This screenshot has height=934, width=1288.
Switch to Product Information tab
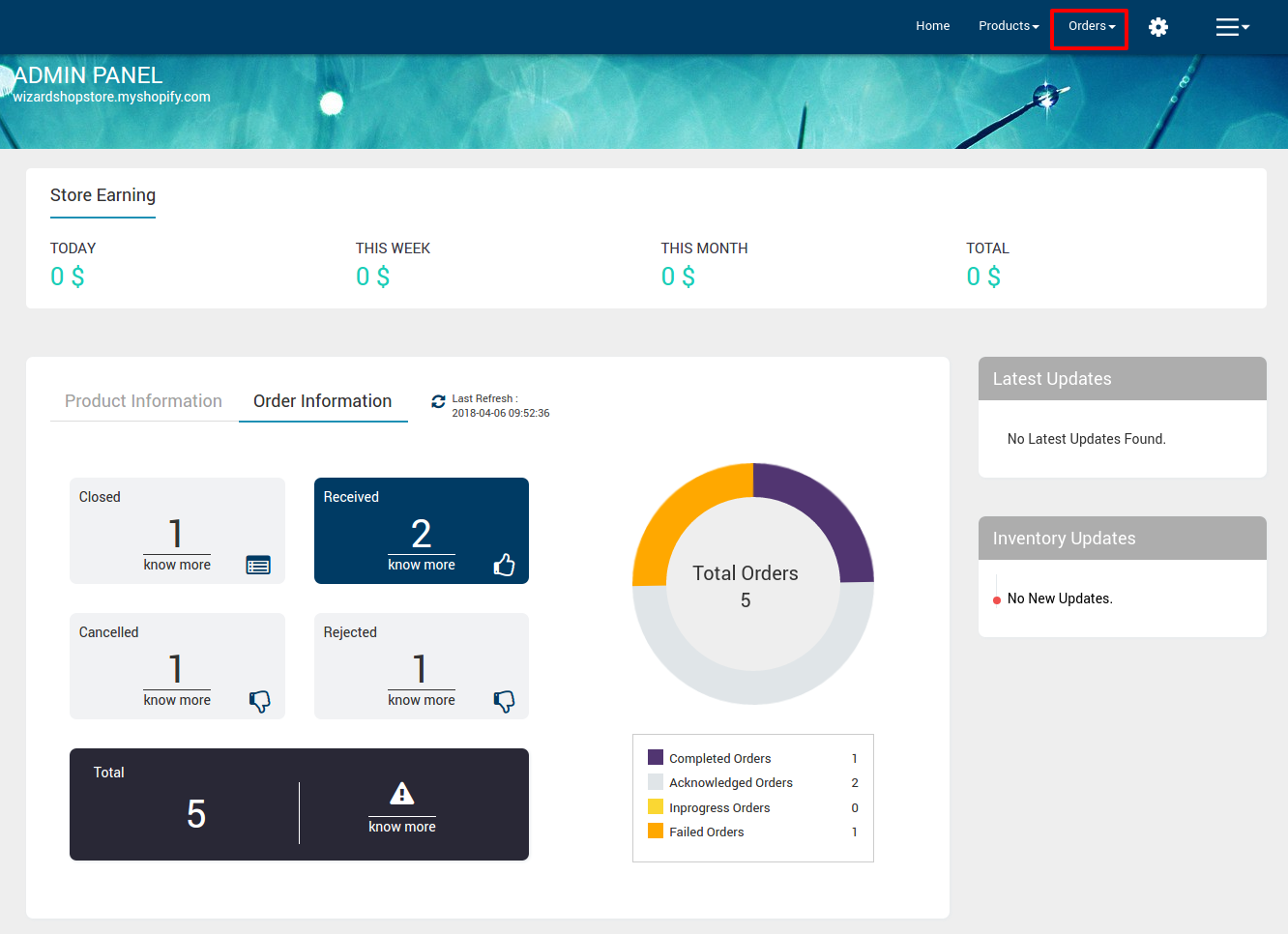[143, 401]
